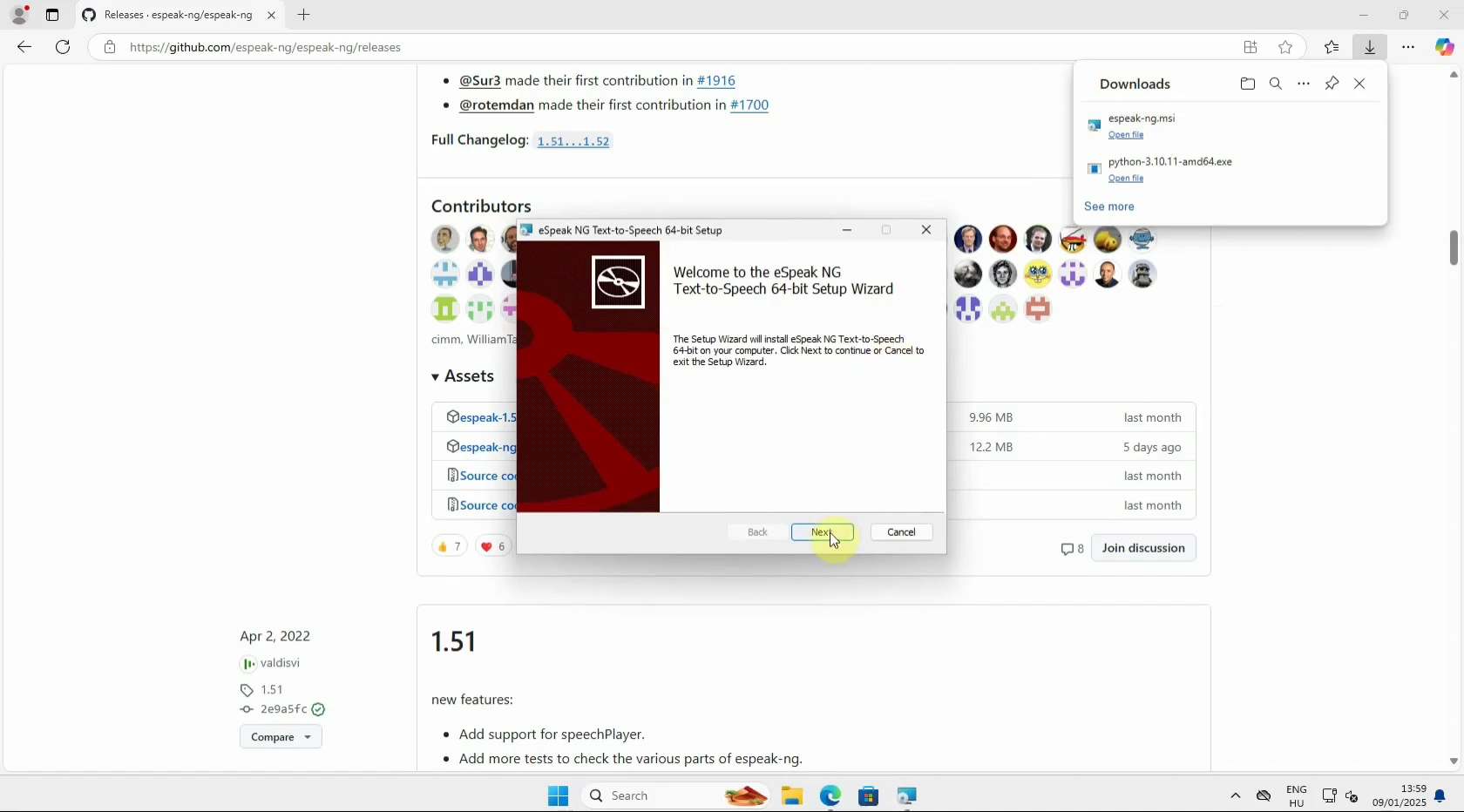
Task: Open the Compare dropdown
Action: pyautogui.click(x=281, y=737)
